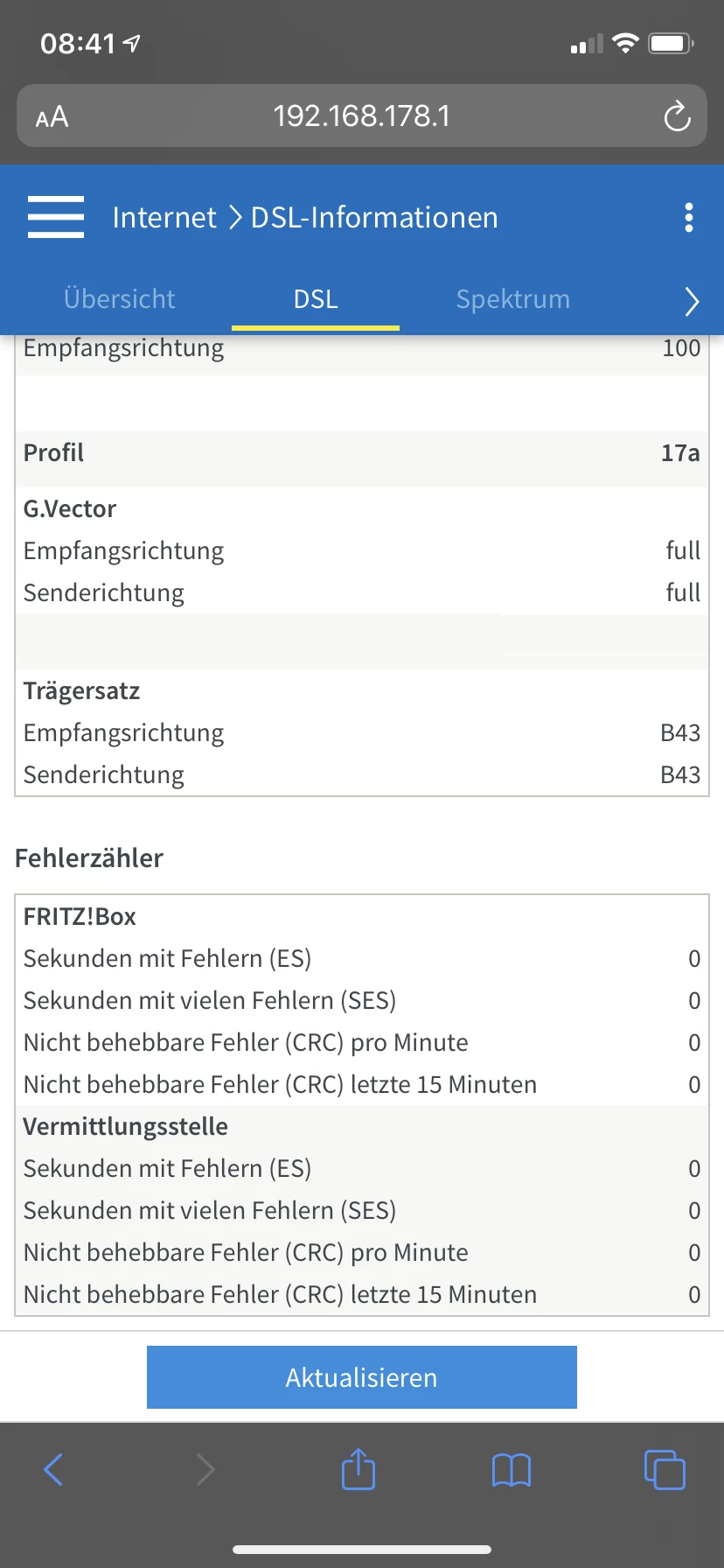Select the DSL tab
The width and height of the screenshot is (724, 1568).
coord(316,299)
